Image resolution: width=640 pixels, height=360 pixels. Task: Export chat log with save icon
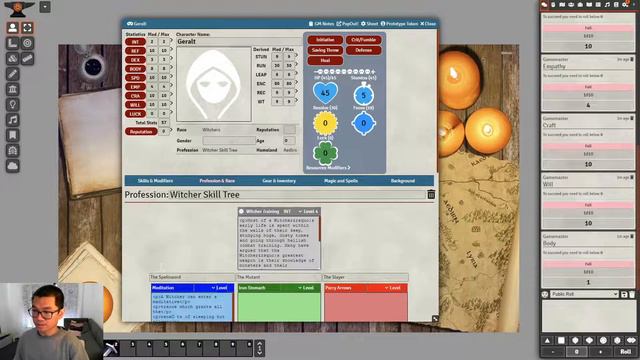point(624,294)
